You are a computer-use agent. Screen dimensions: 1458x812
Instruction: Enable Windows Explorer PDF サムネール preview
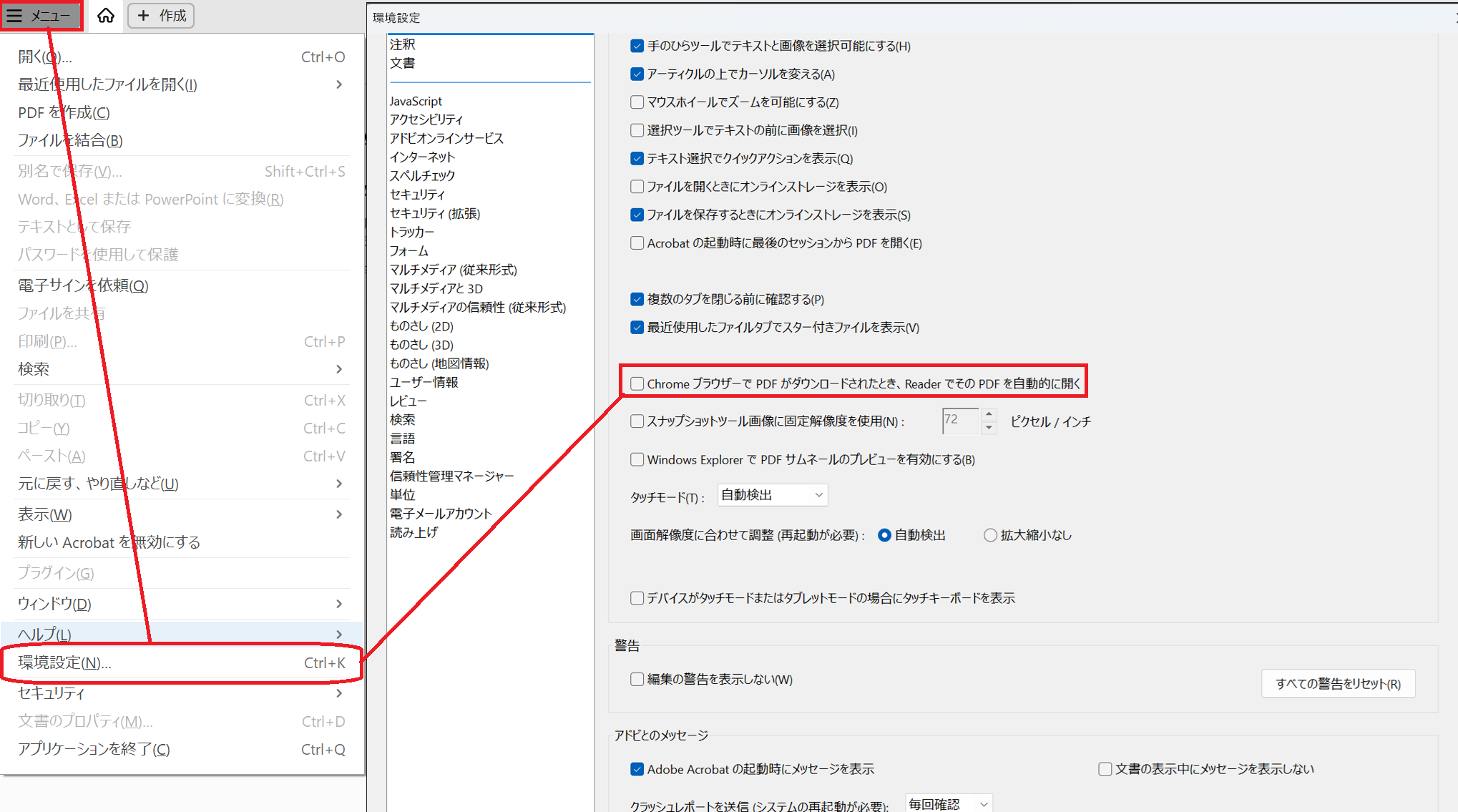click(637, 459)
